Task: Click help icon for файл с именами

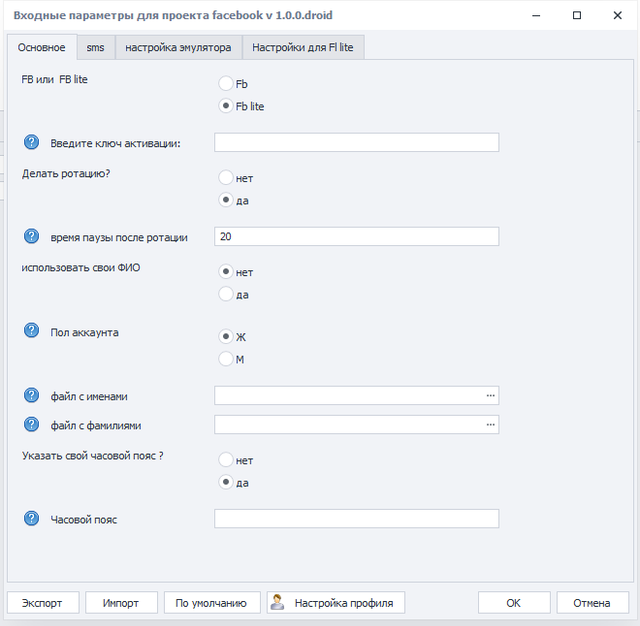Action: click(31, 395)
